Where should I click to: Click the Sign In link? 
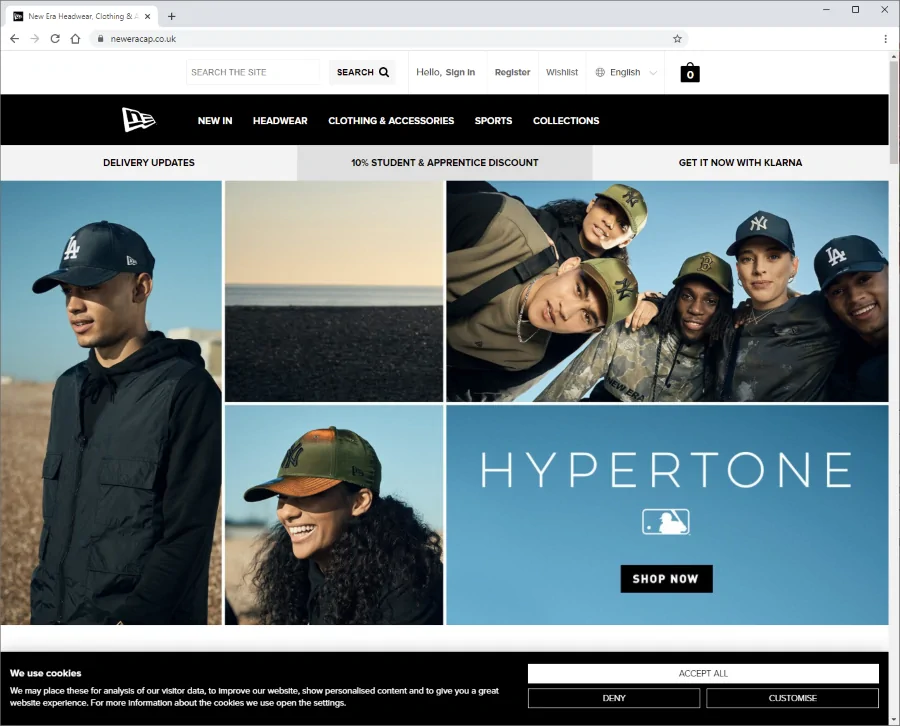(x=460, y=72)
